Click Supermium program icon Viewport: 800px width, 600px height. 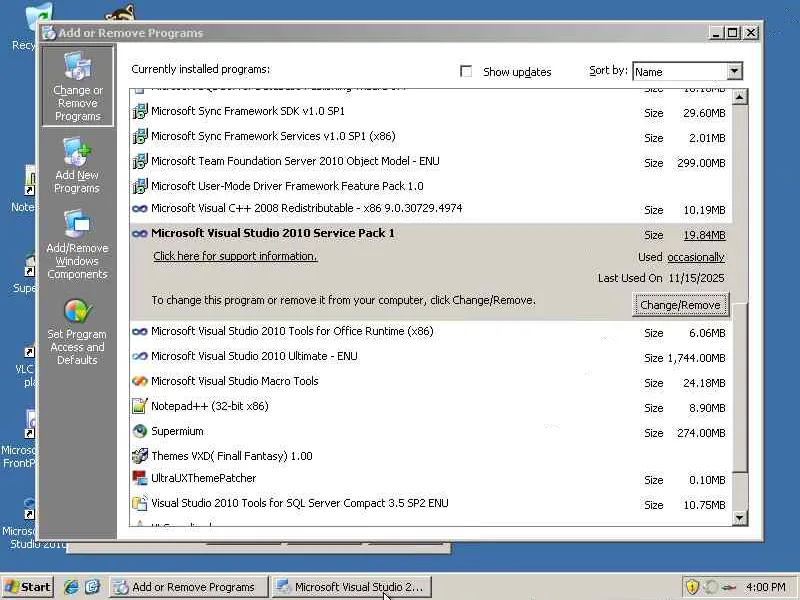point(140,432)
